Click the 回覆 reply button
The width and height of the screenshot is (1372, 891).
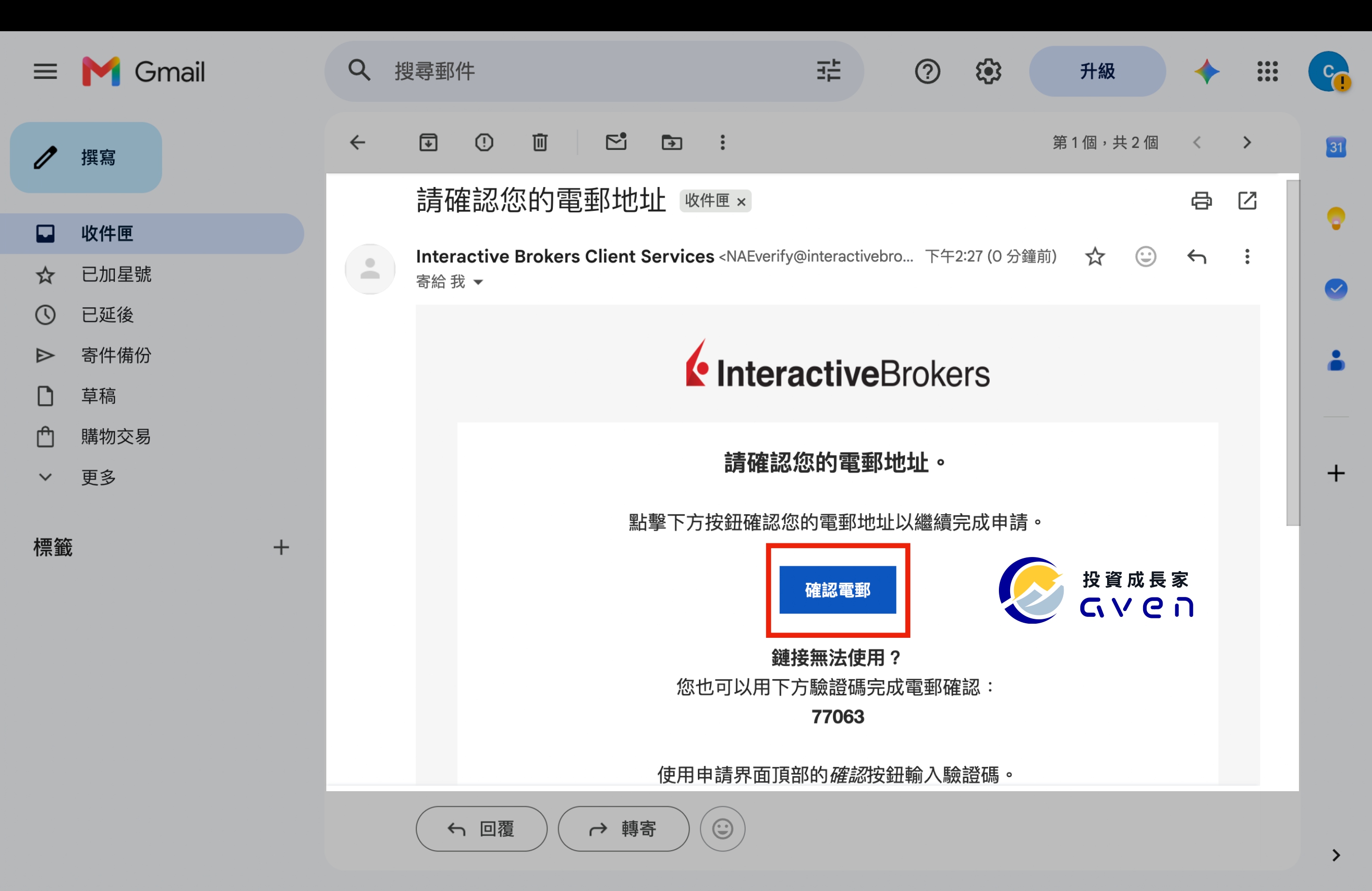[x=481, y=829]
